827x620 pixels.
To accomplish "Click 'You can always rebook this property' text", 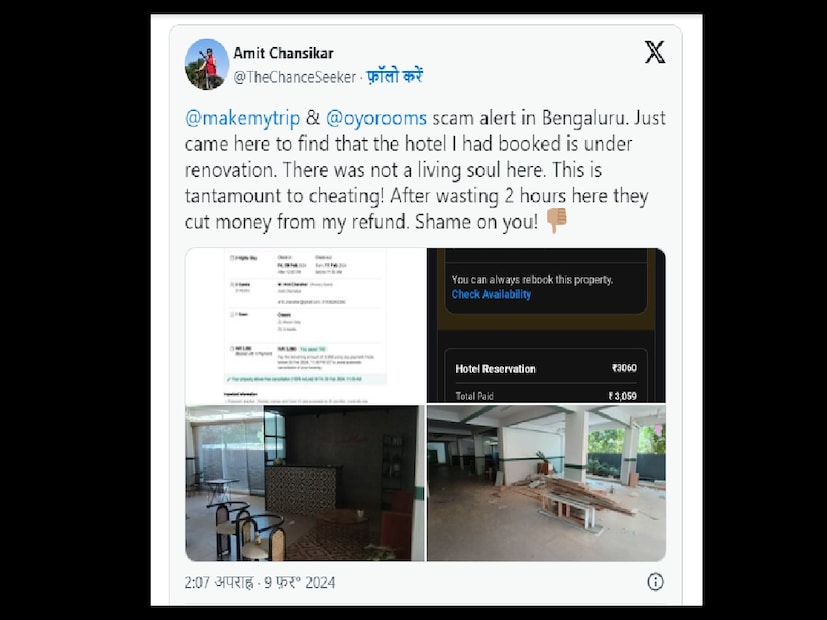I will pos(532,279).
